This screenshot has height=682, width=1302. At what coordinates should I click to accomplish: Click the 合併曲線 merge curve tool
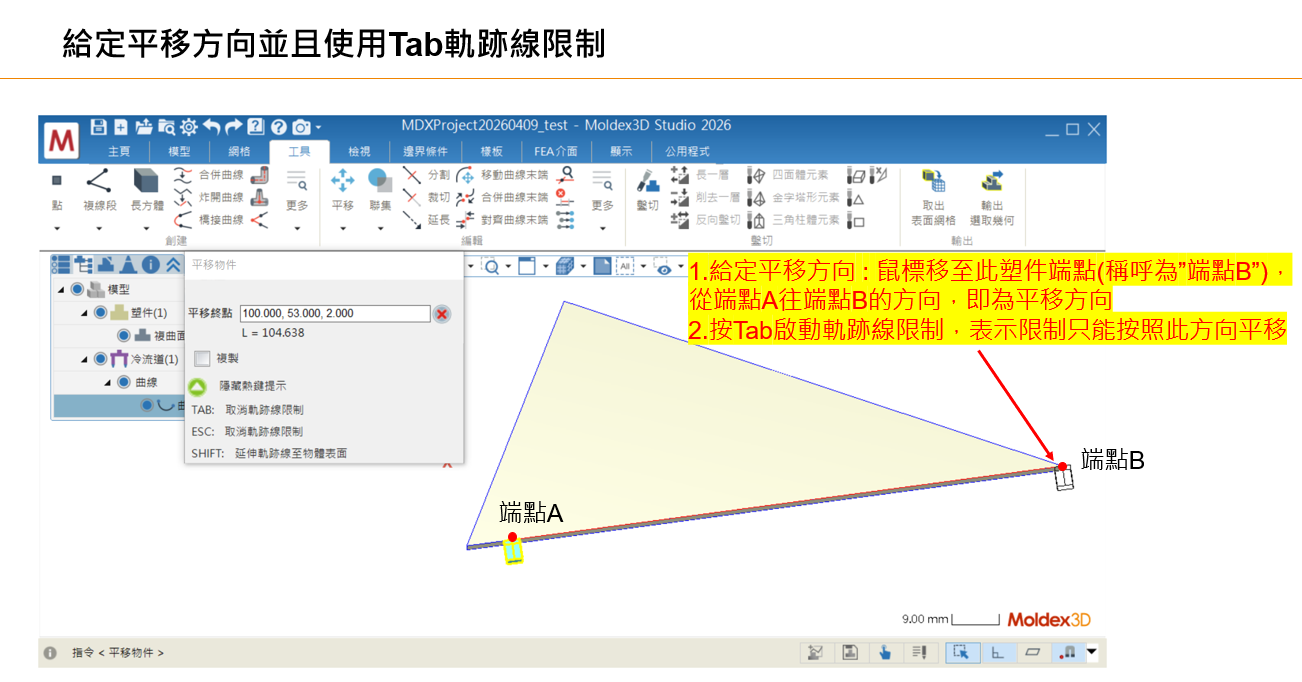tap(209, 173)
